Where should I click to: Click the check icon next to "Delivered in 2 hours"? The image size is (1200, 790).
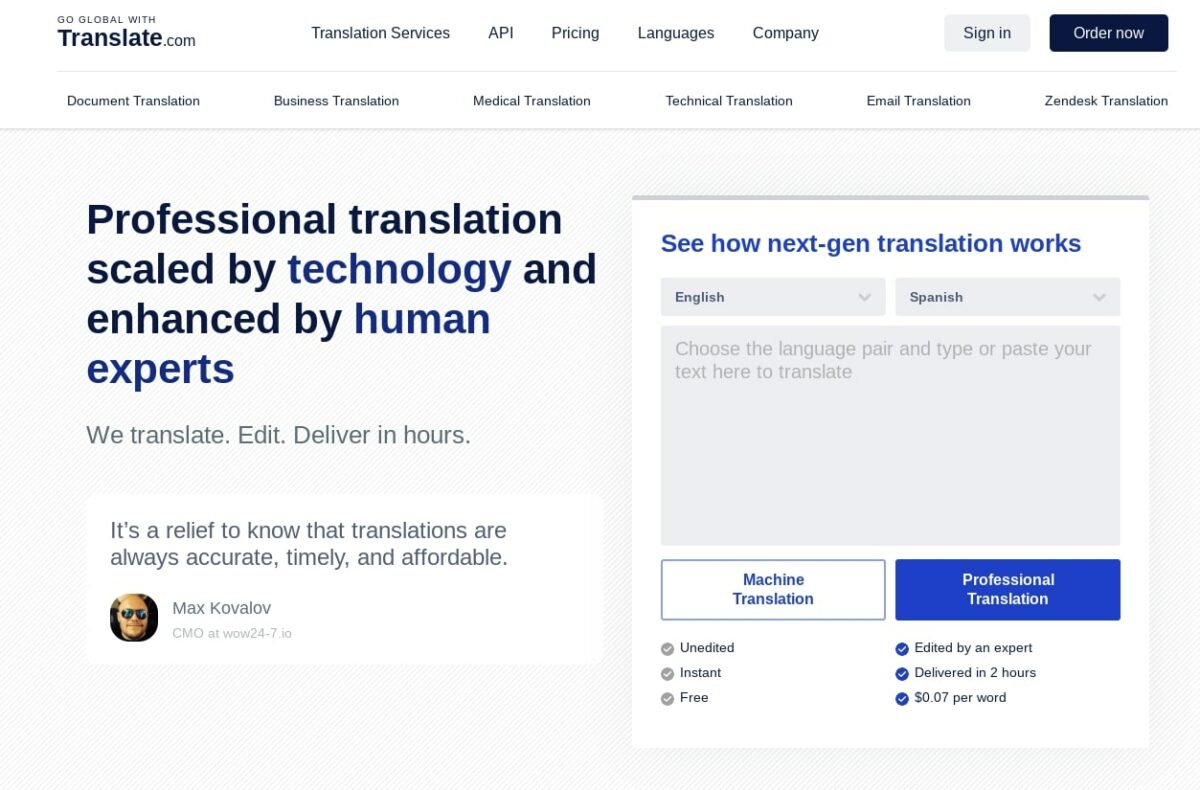click(902, 673)
